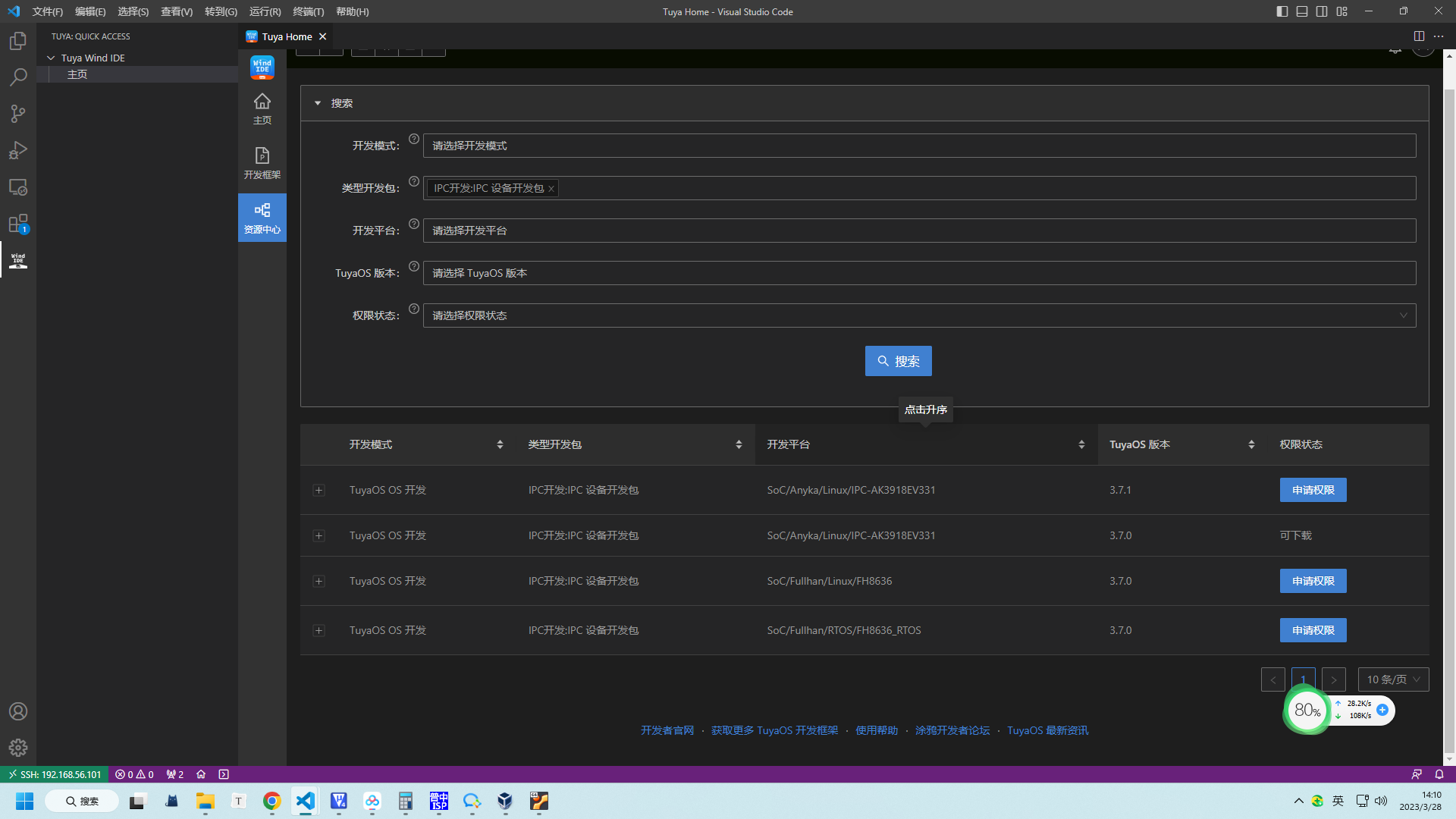Open 涂鸦开发者论坛 link
The height and width of the screenshot is (819, 1456).
(952, 730)
